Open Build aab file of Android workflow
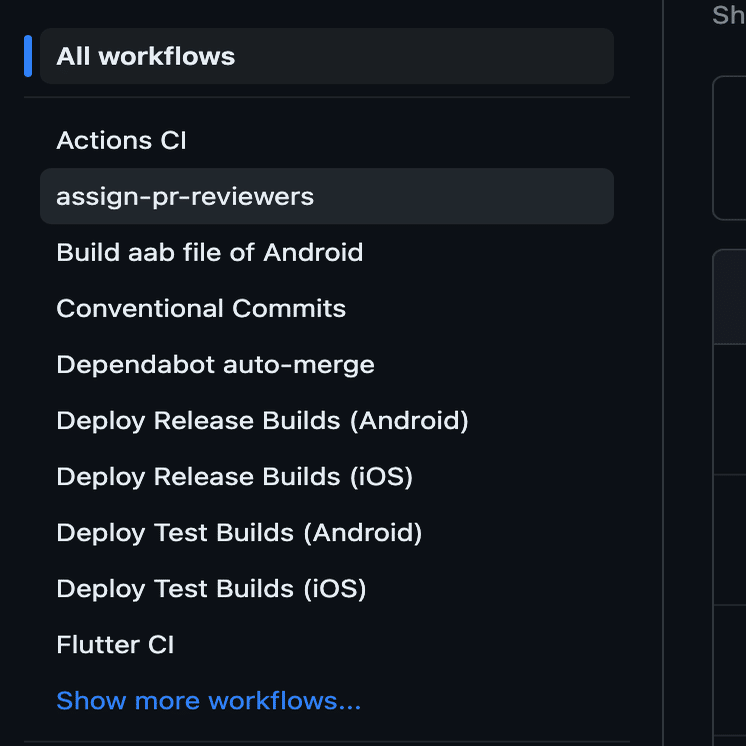Image resolution: width=746 pixels, height=746 pixels. click(x=327, y=252)
